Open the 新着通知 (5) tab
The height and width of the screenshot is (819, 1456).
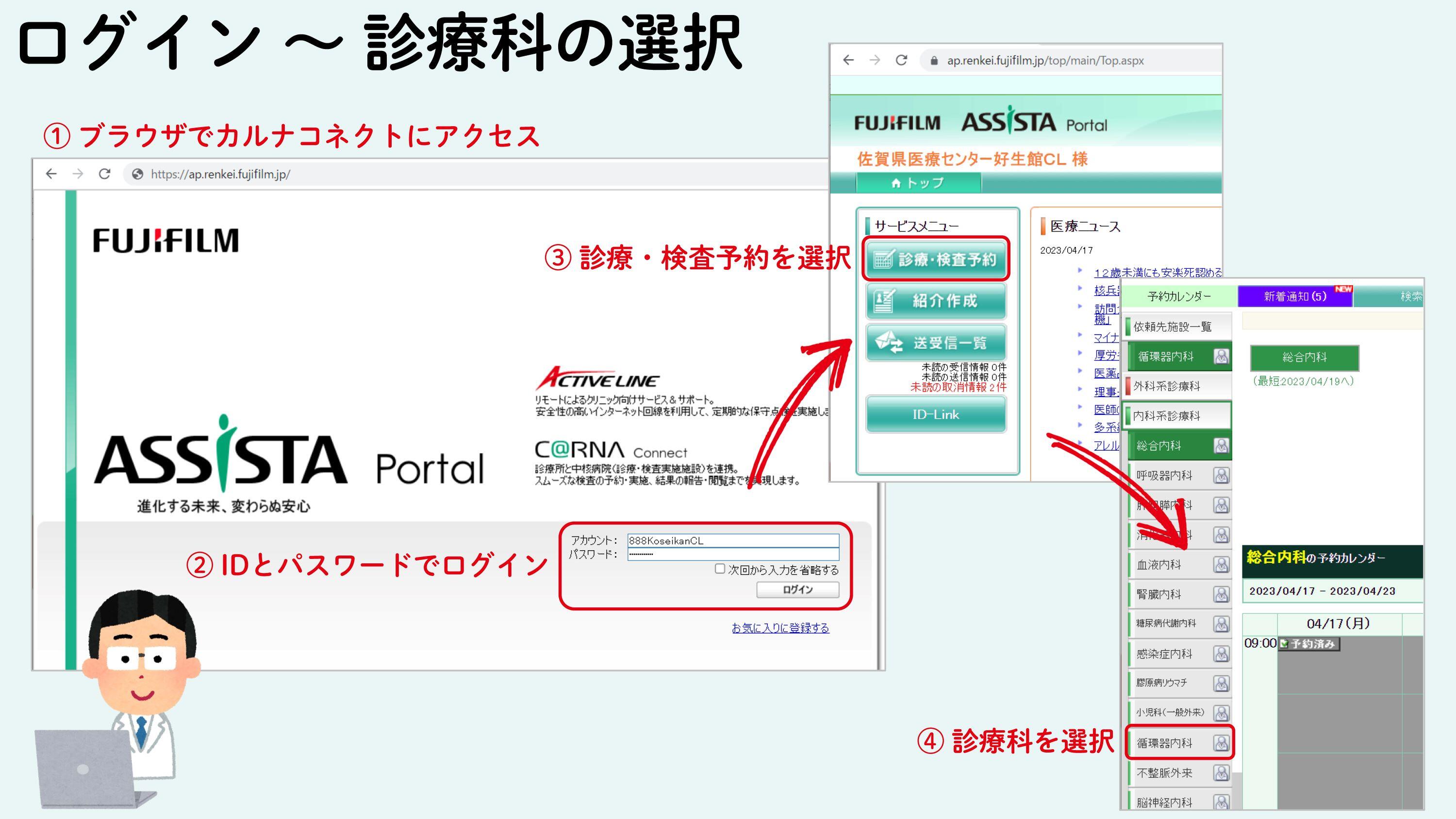click(x=1295, y=296)
